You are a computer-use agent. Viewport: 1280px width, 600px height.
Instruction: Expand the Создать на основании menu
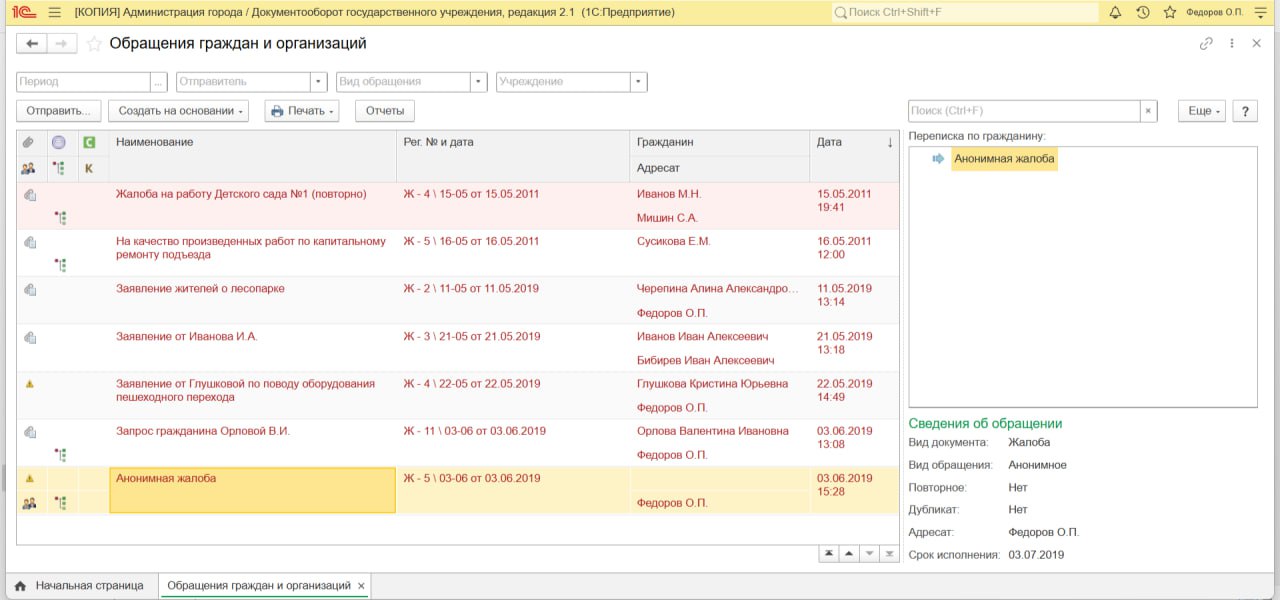(178, 111)
